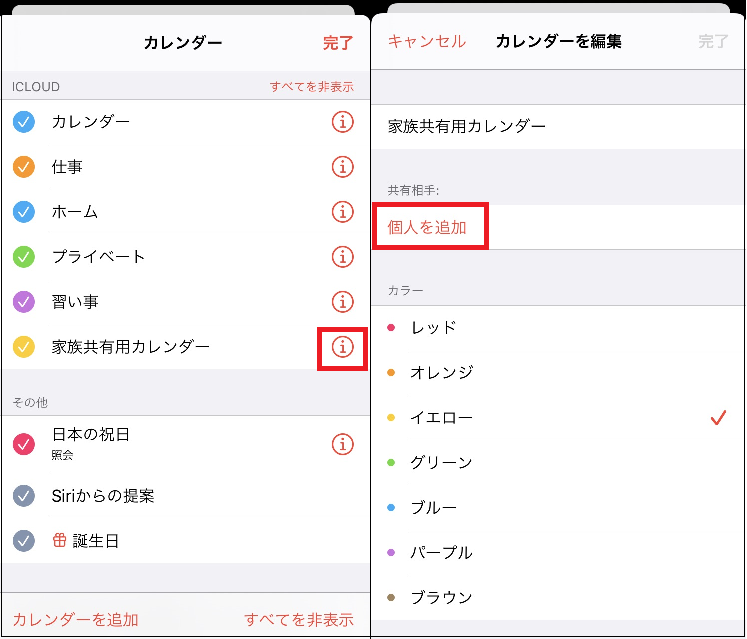Deselect the 習い事 calendar checkmark
The height and width of the screenshot is (639, 747).
pos(24,302)
